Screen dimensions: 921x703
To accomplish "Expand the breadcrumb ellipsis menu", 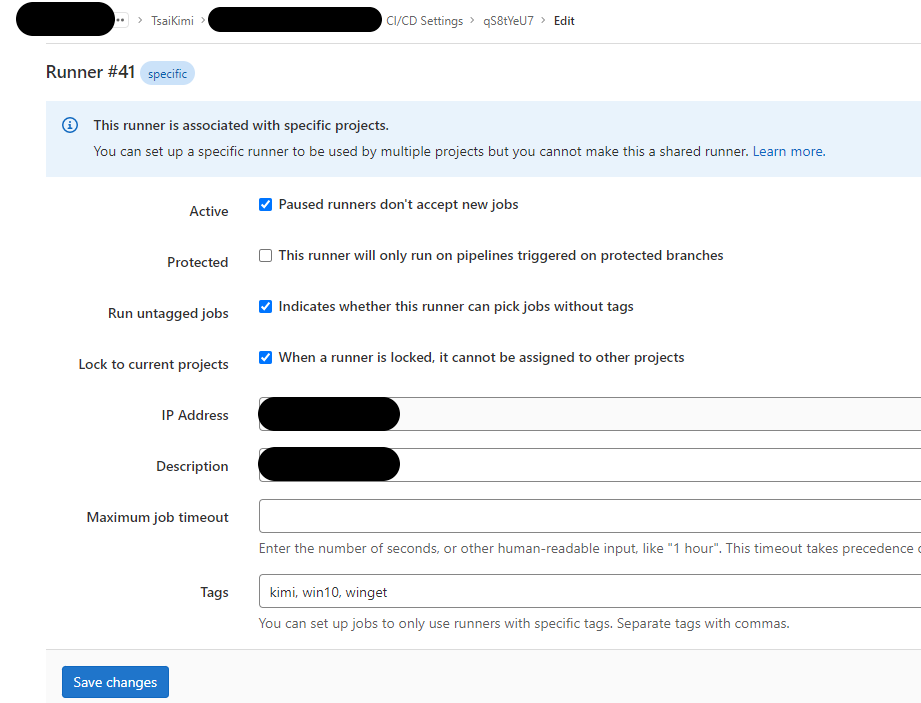I will [120, 18].
